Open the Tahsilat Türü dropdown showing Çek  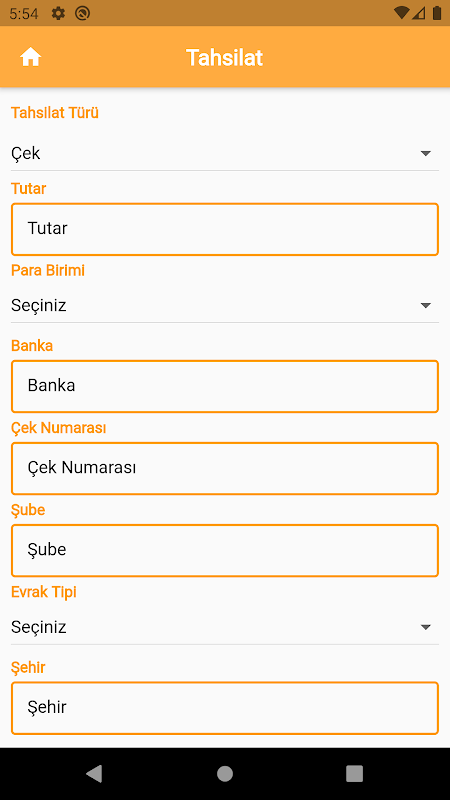pyautogui.click(x=224, y=153)
